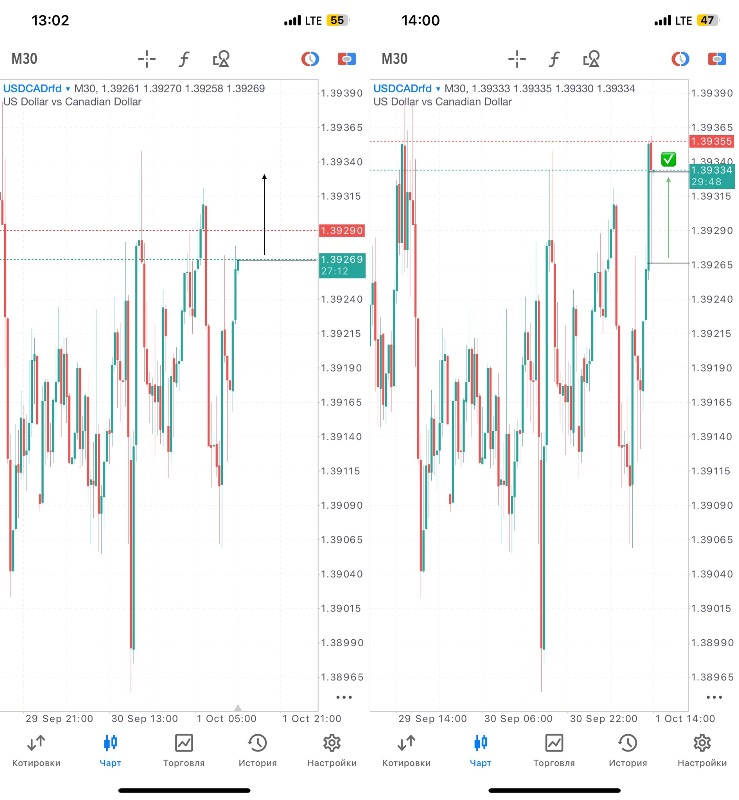Tap crosshair icon in right chart toolbar
The image size is (739, 800).
(517, 59)
